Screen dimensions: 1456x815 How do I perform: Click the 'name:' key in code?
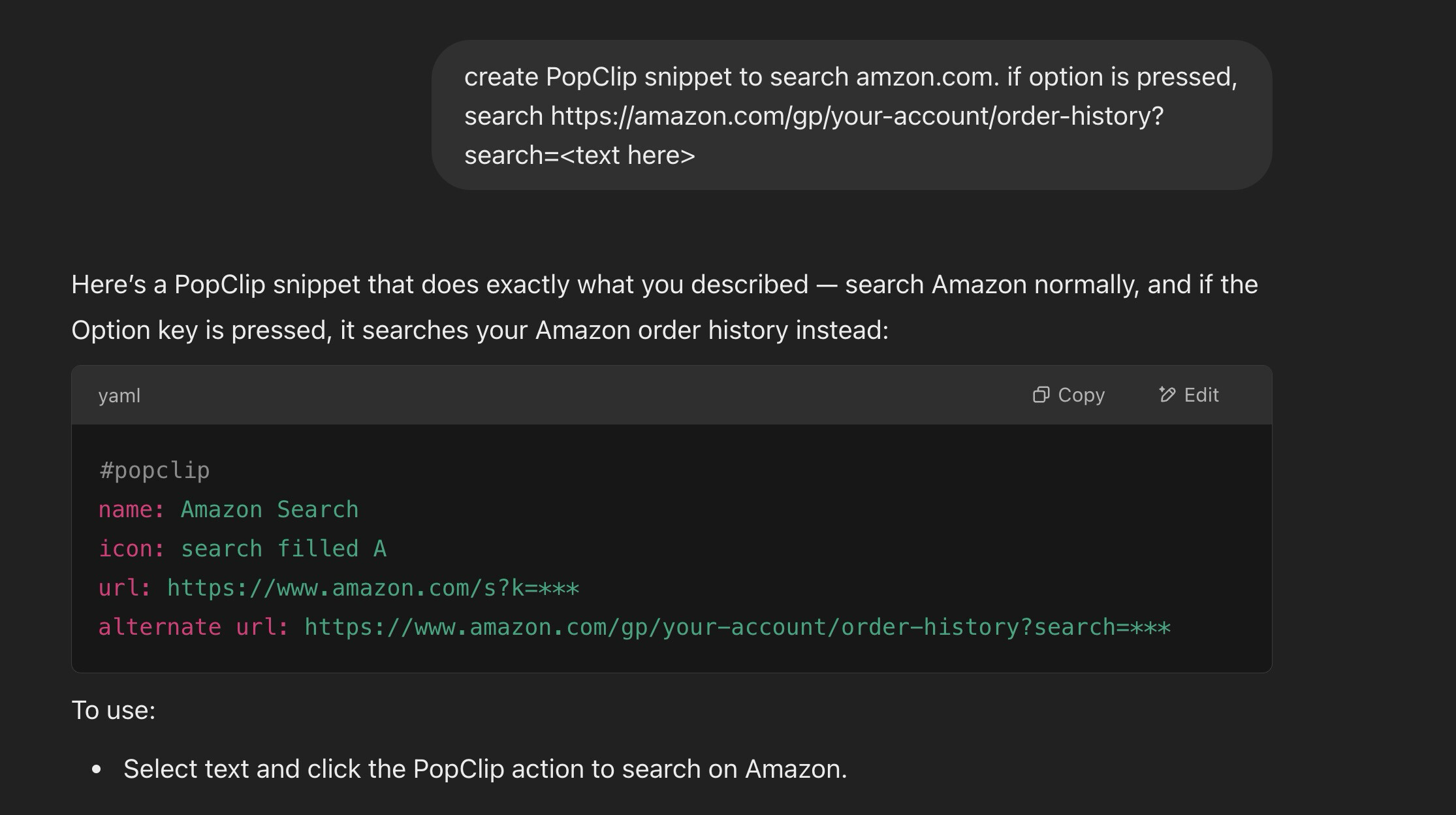point(132,509)
